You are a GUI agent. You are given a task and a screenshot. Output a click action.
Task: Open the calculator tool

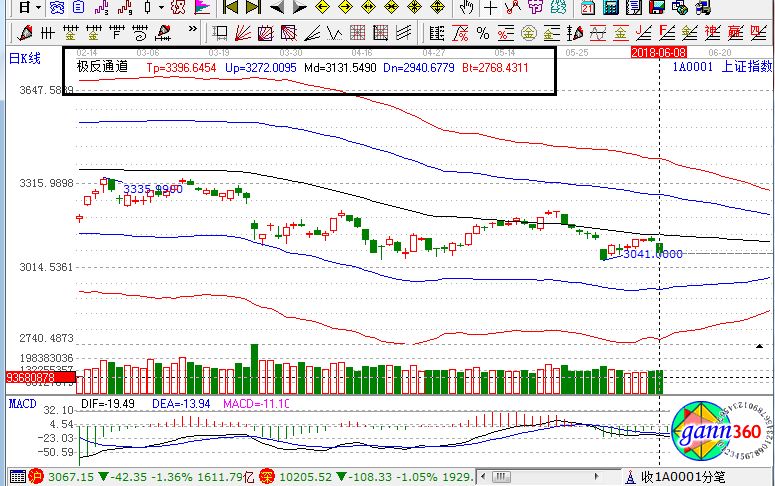(611, 8)
